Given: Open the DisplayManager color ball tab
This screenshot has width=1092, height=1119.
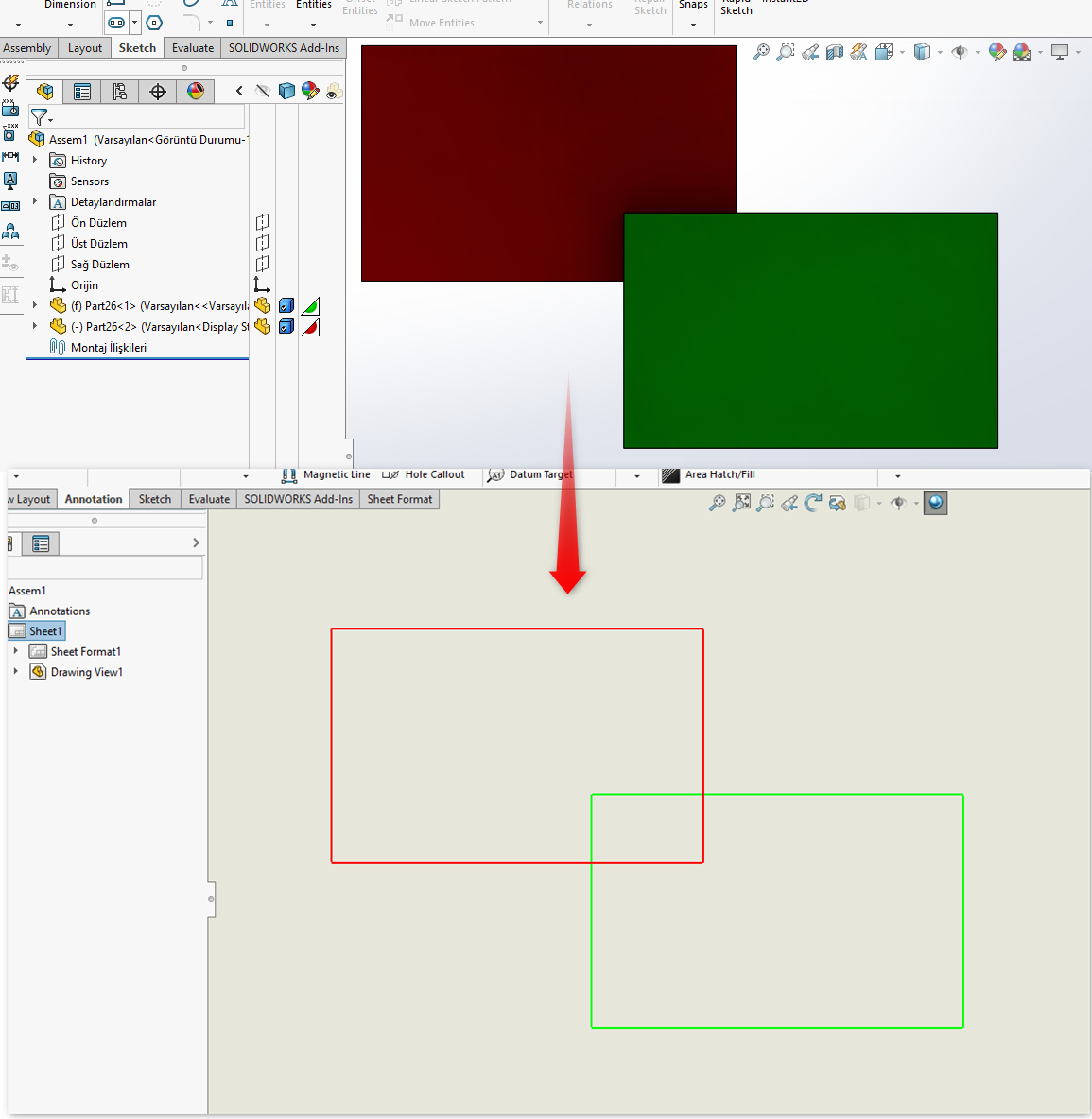Looking at the screenshot, I should 196,92.
